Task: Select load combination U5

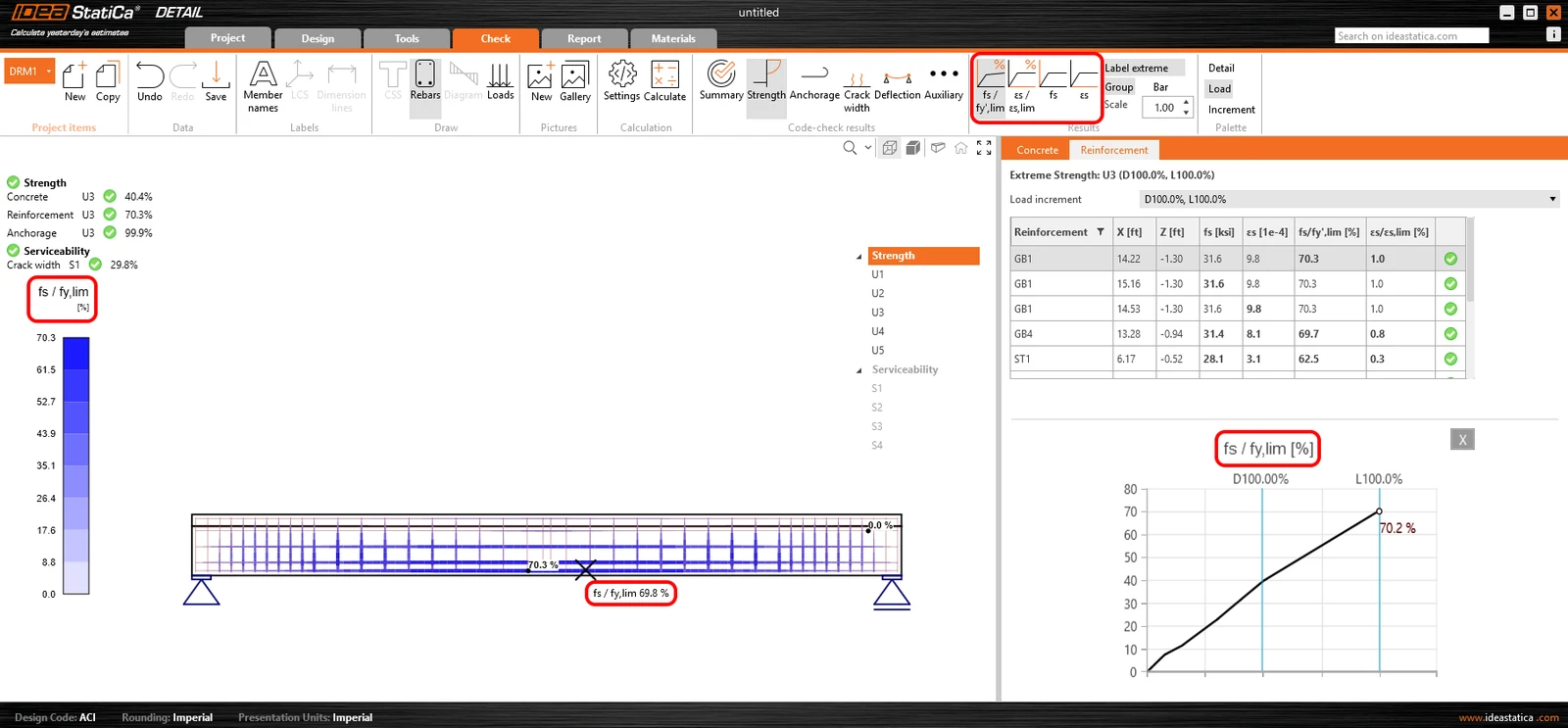Action: 878,351
